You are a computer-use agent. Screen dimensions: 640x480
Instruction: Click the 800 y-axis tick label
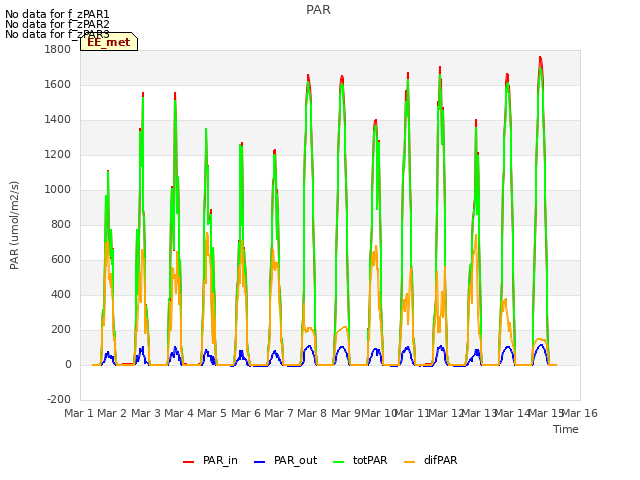pyautogui.click(x=61, y=225)
